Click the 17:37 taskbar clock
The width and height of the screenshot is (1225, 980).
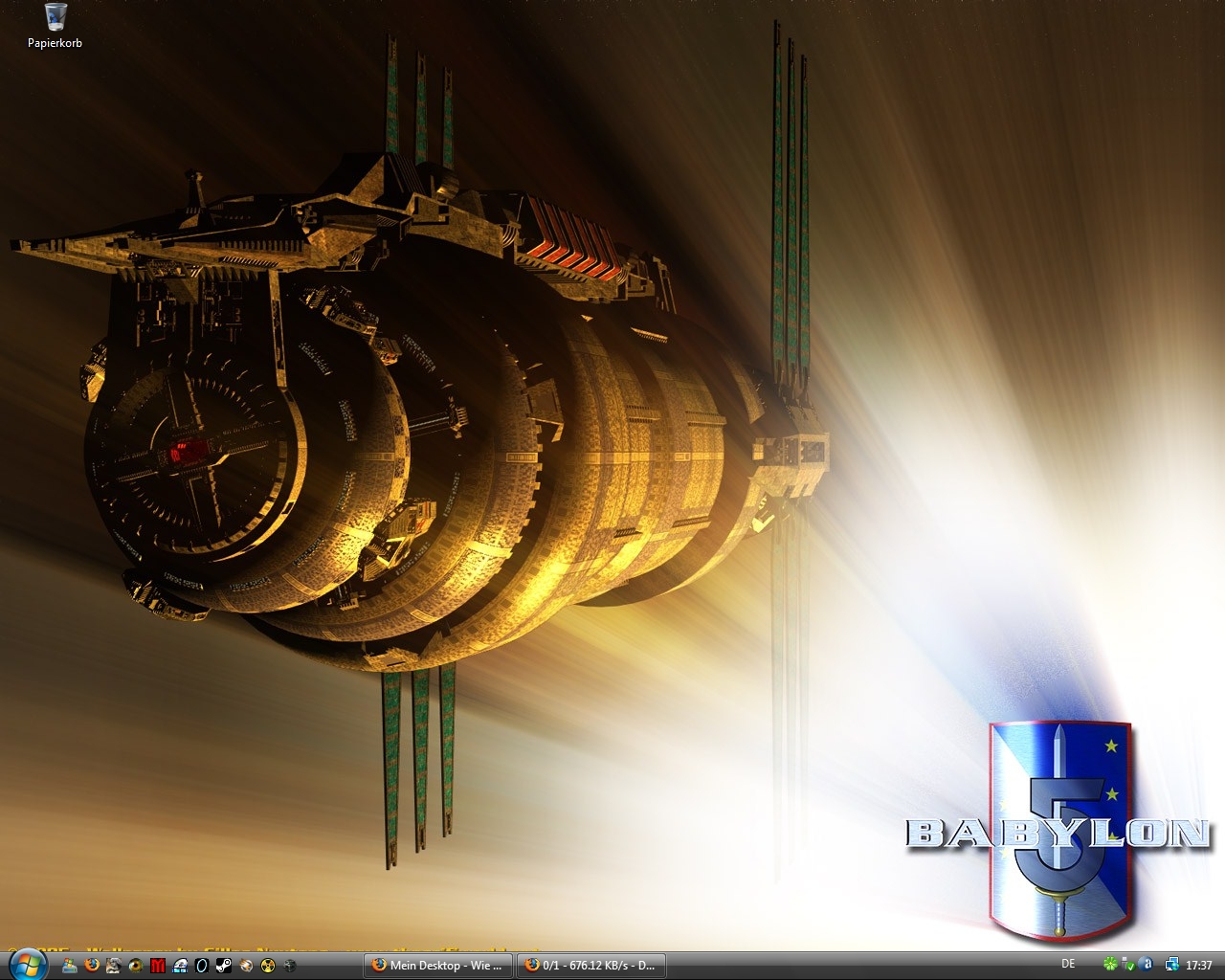pos(1198,966)
